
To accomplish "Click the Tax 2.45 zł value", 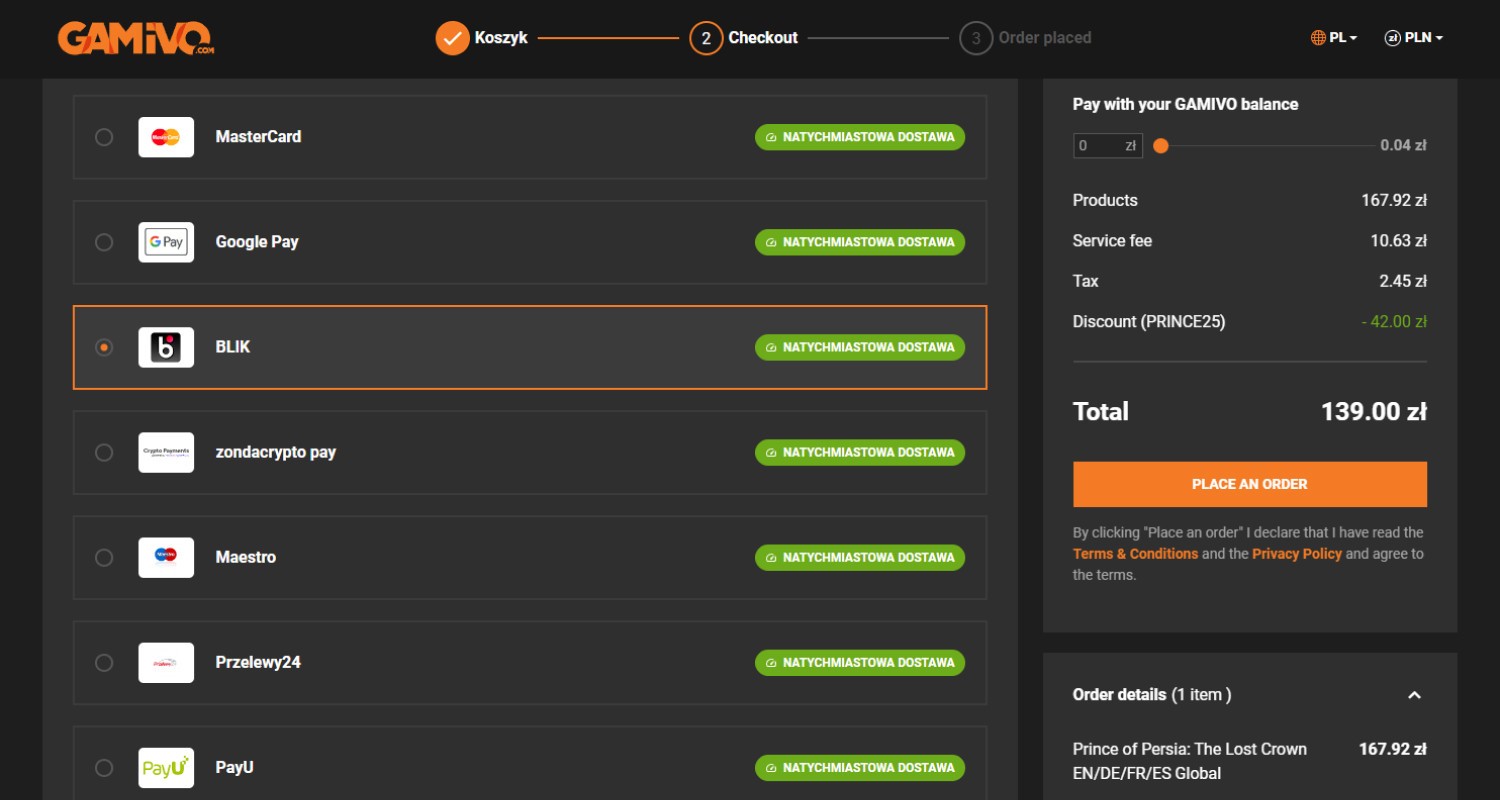I will tap(1403, 282).
